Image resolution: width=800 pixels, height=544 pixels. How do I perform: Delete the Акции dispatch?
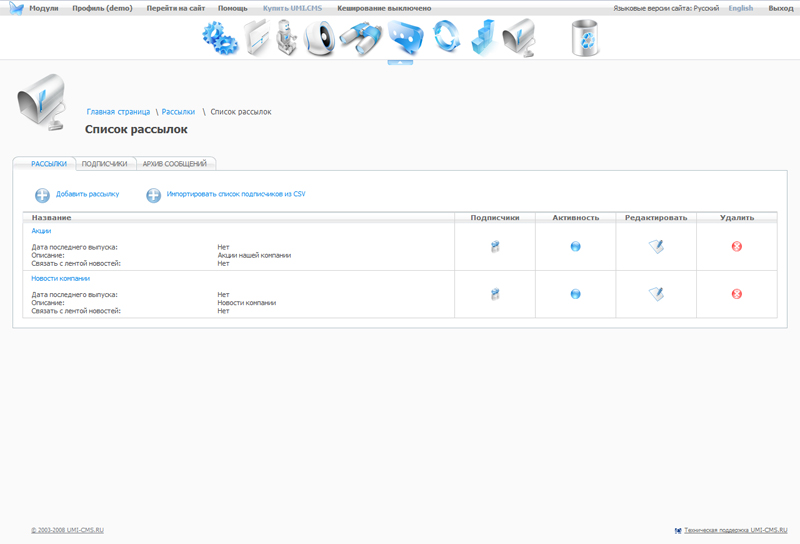pyautogui.click(x=737, y=246)
